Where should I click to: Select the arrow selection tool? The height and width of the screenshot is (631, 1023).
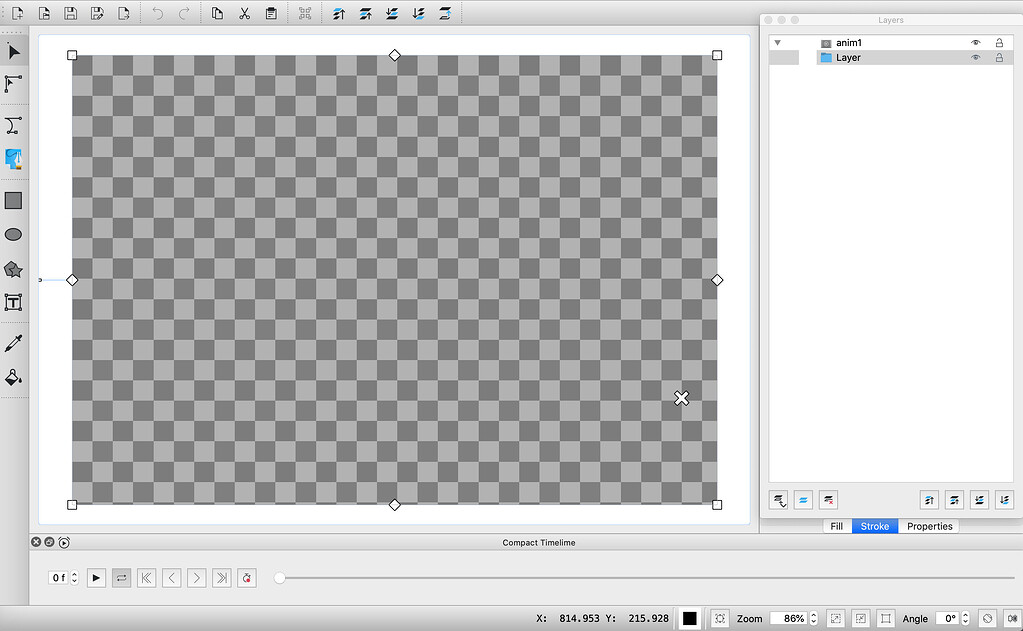tap(14, 52)
